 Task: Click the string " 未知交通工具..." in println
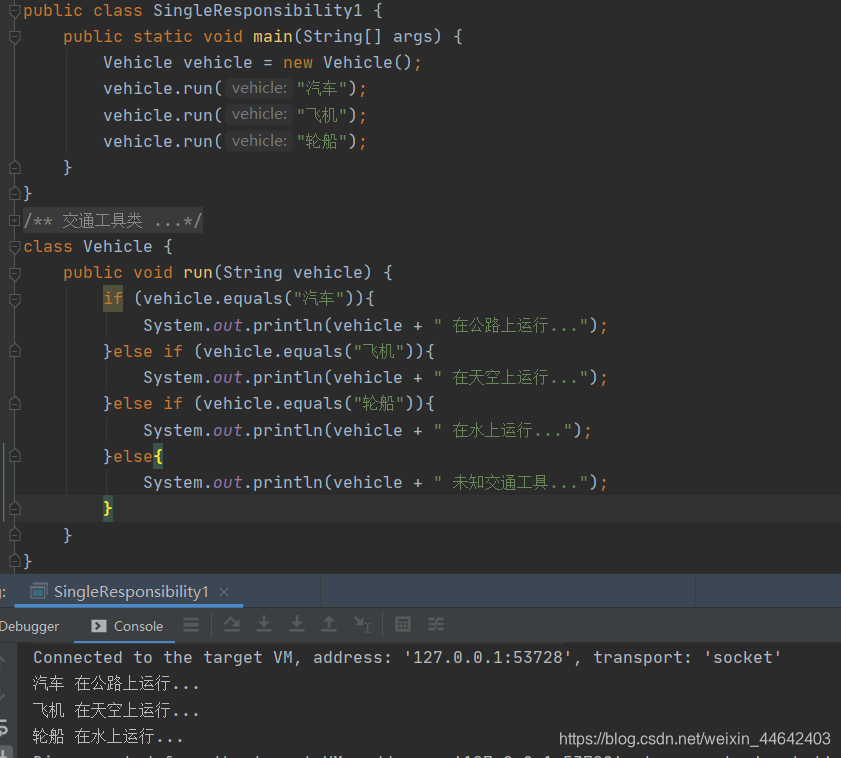(x=511, y=482)
